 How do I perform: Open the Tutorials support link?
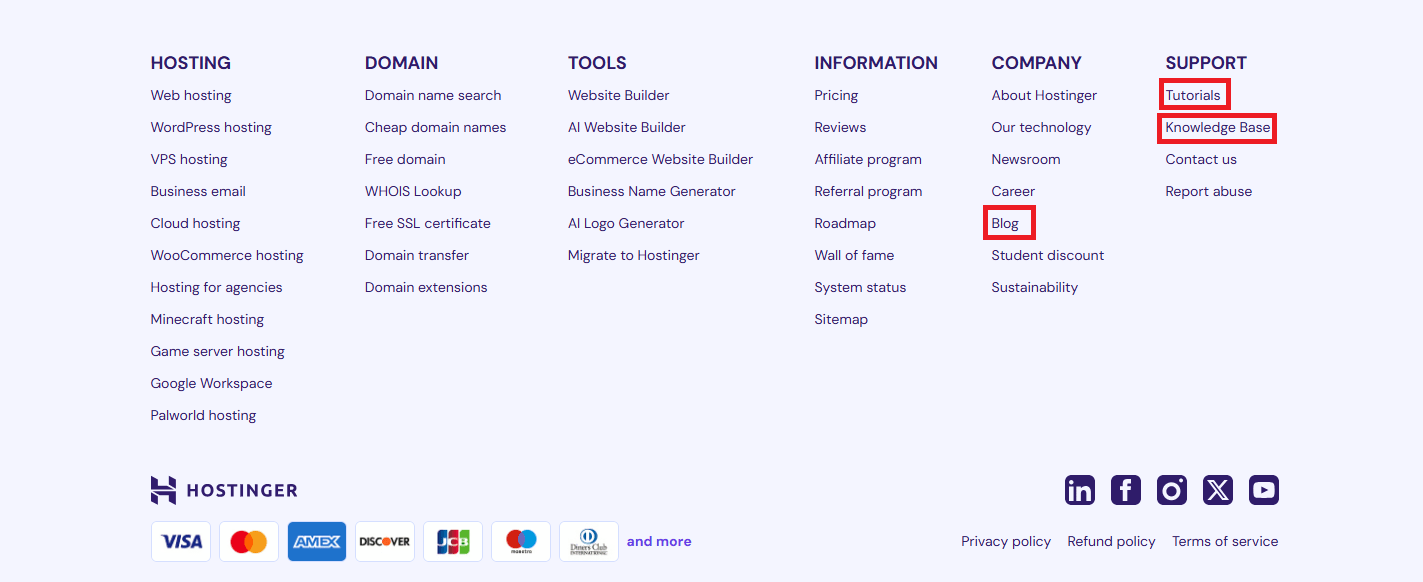point(1193,95)
